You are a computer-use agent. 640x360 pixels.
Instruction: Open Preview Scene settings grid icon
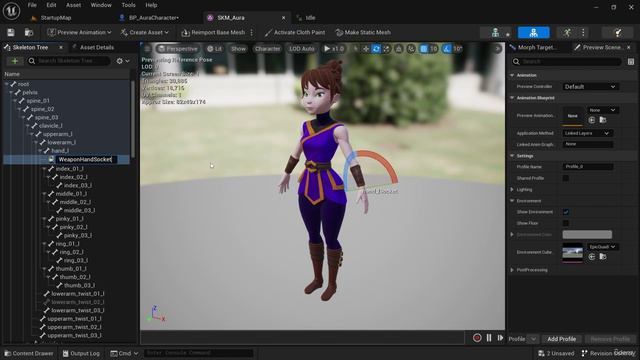[631, 62]
